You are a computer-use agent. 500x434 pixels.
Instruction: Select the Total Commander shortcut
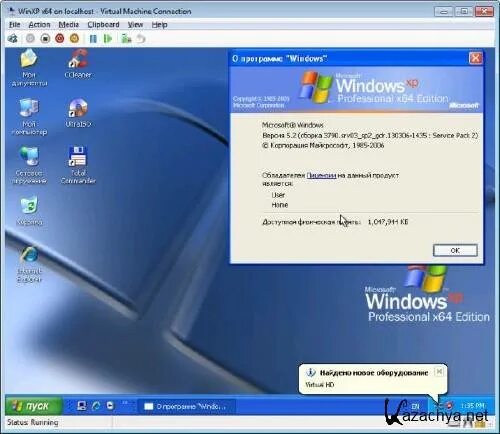pyautogui.click(x=78, y=165)
